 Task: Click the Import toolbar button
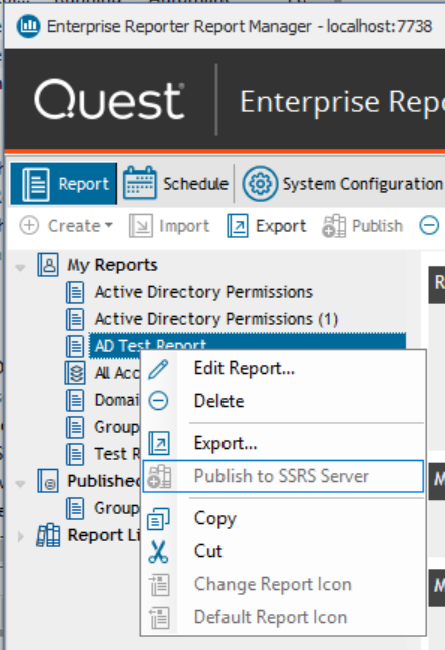(169, 226)
